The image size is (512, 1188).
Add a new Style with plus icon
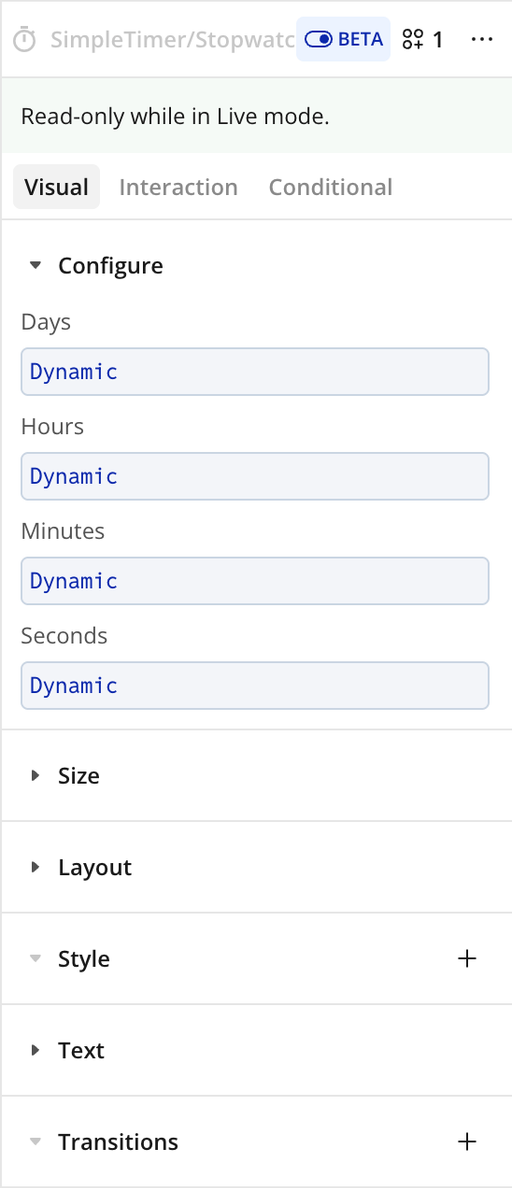tap(467, 958)
